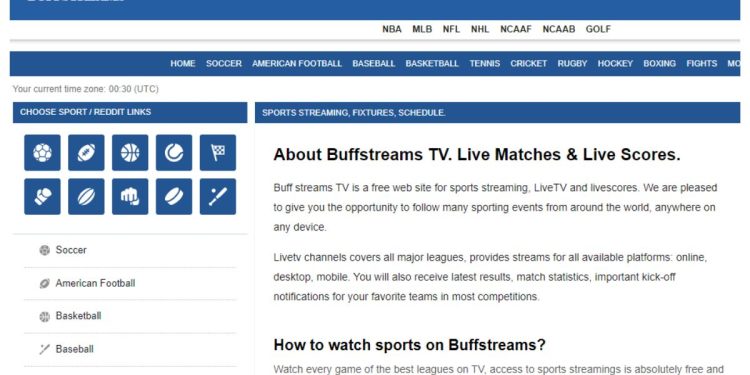Screen dimensions: 750x375
Task: Select the baseball bat icon tile
Action: point(218,197)
